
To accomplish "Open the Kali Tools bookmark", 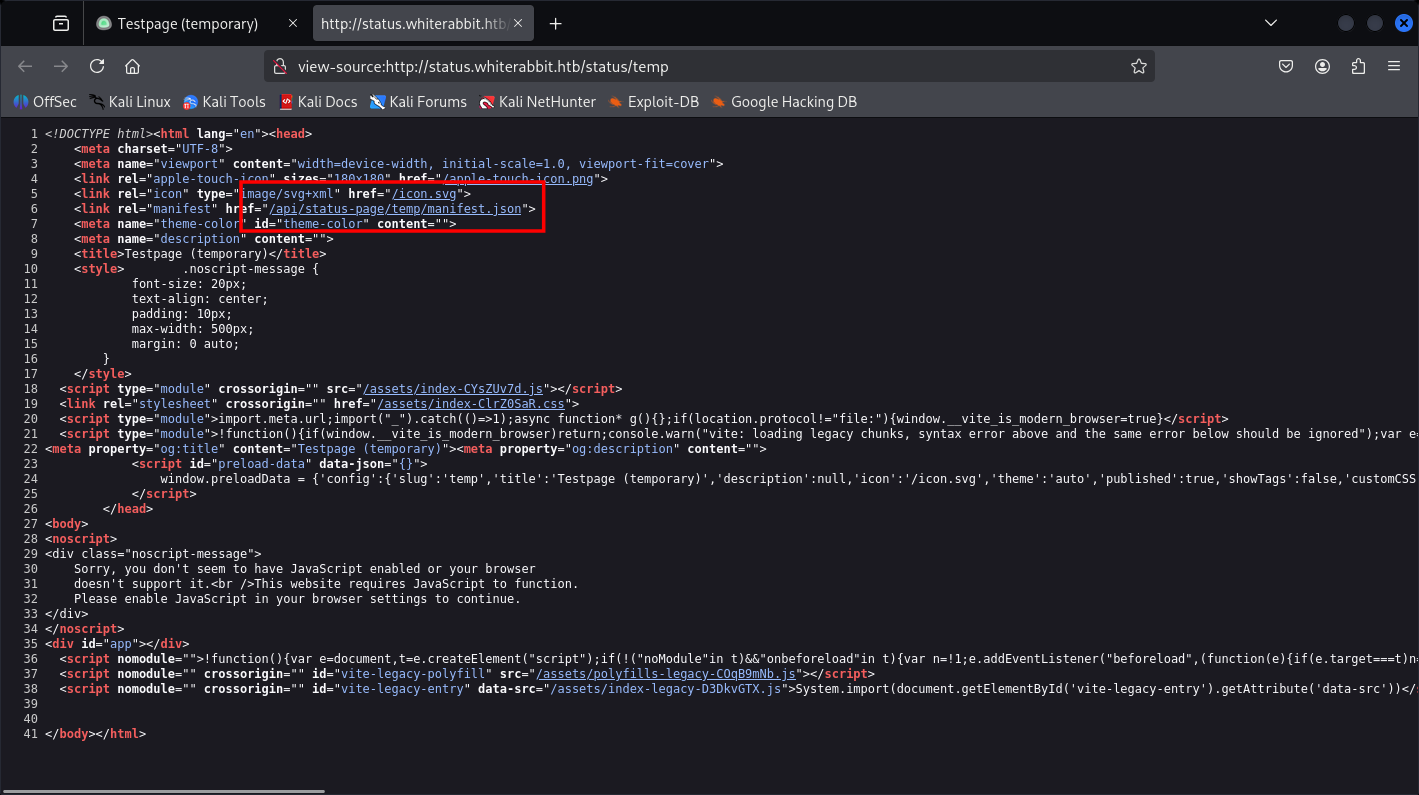I will tap(233, 101).
